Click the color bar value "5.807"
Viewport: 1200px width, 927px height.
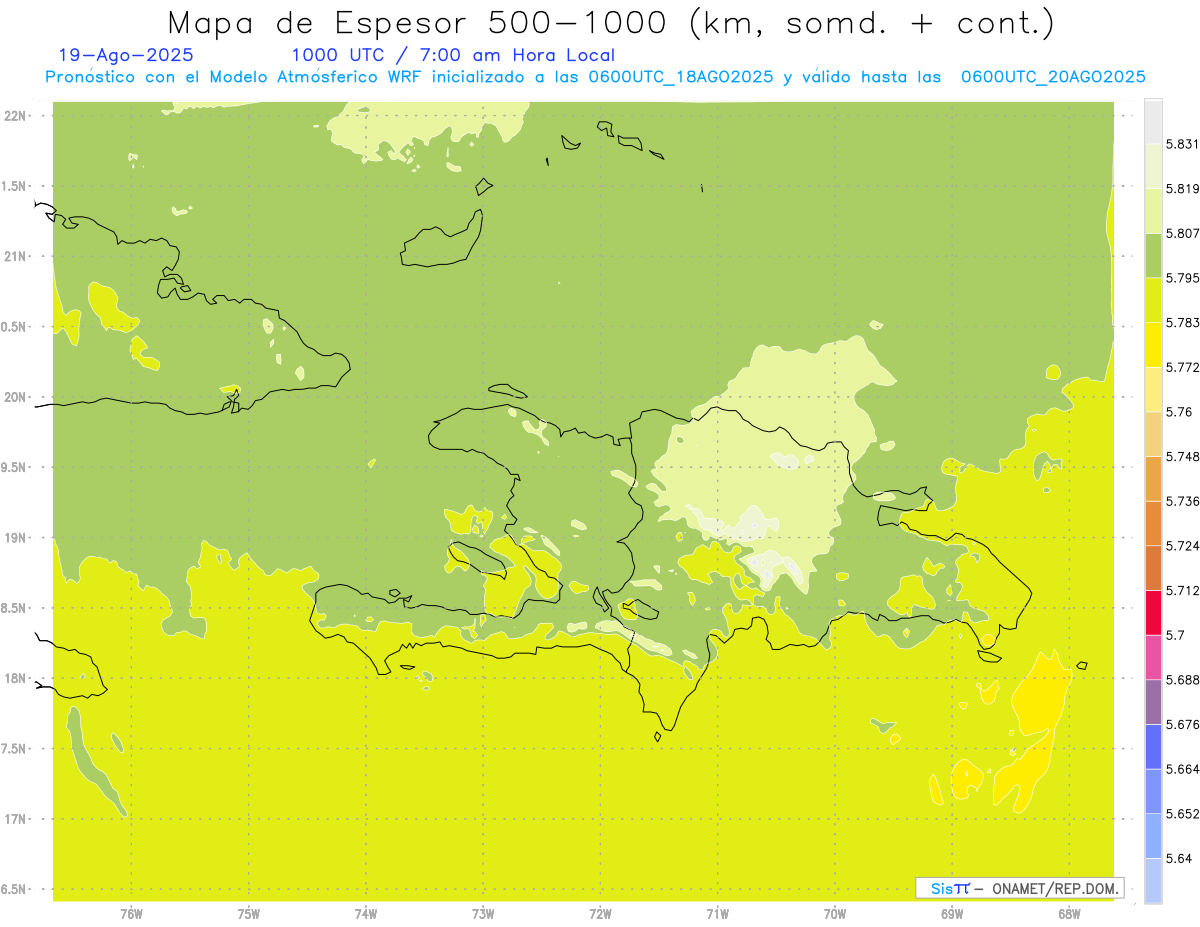click(x=1183, y=233)
